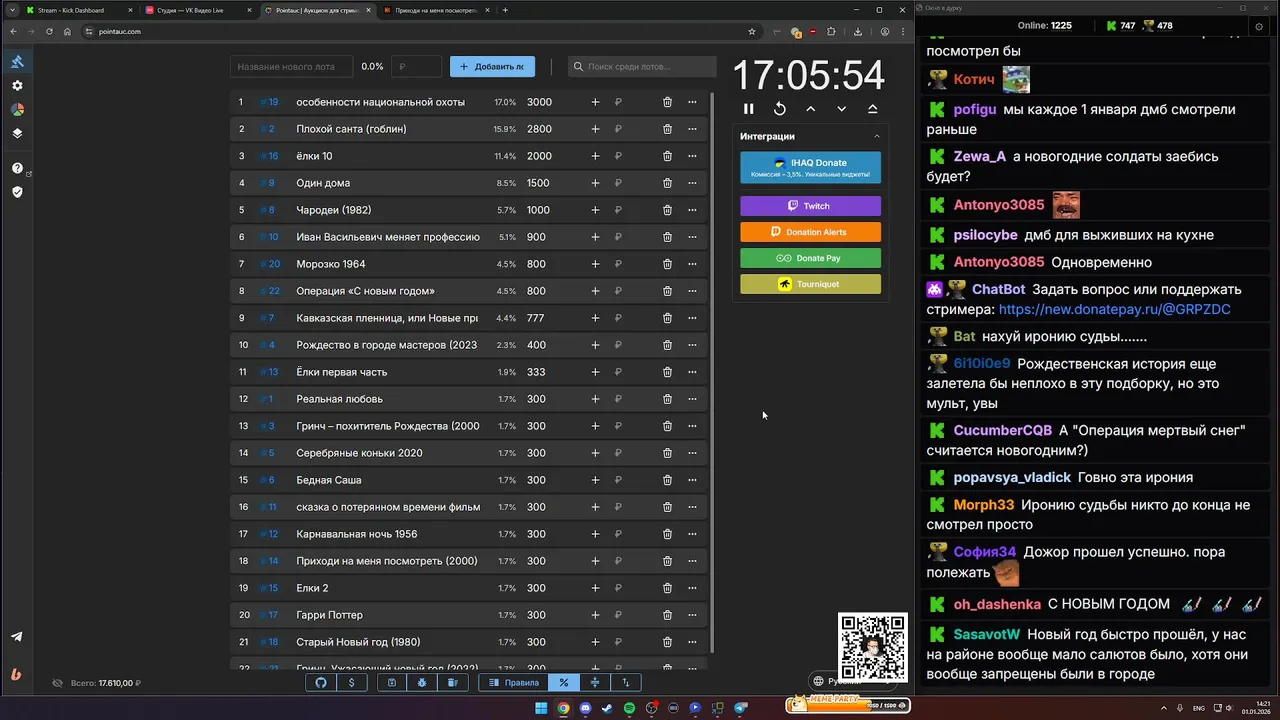
Task: Add amount to Ёлки первая часть lot
Action: point(595,372)
